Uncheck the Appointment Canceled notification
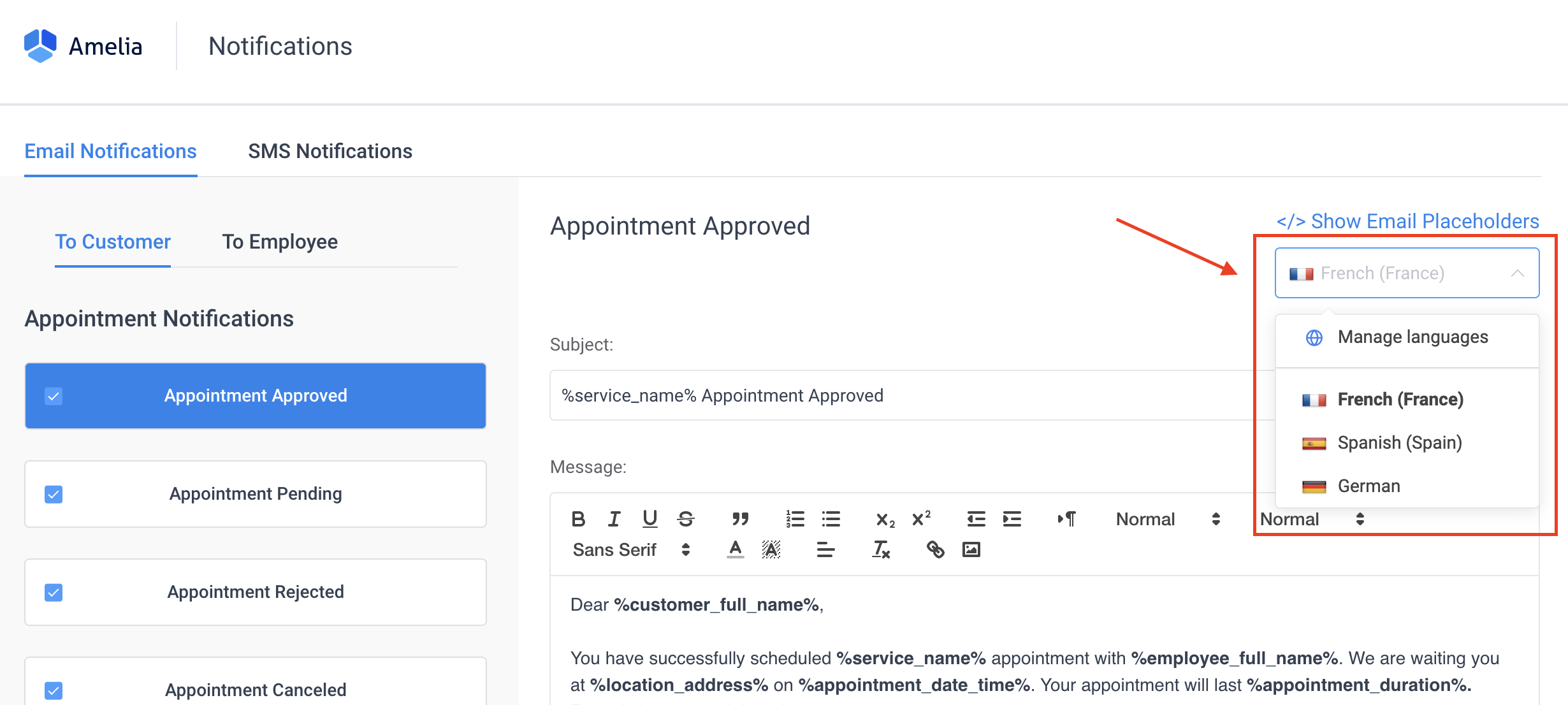 (x=54, y=690)
